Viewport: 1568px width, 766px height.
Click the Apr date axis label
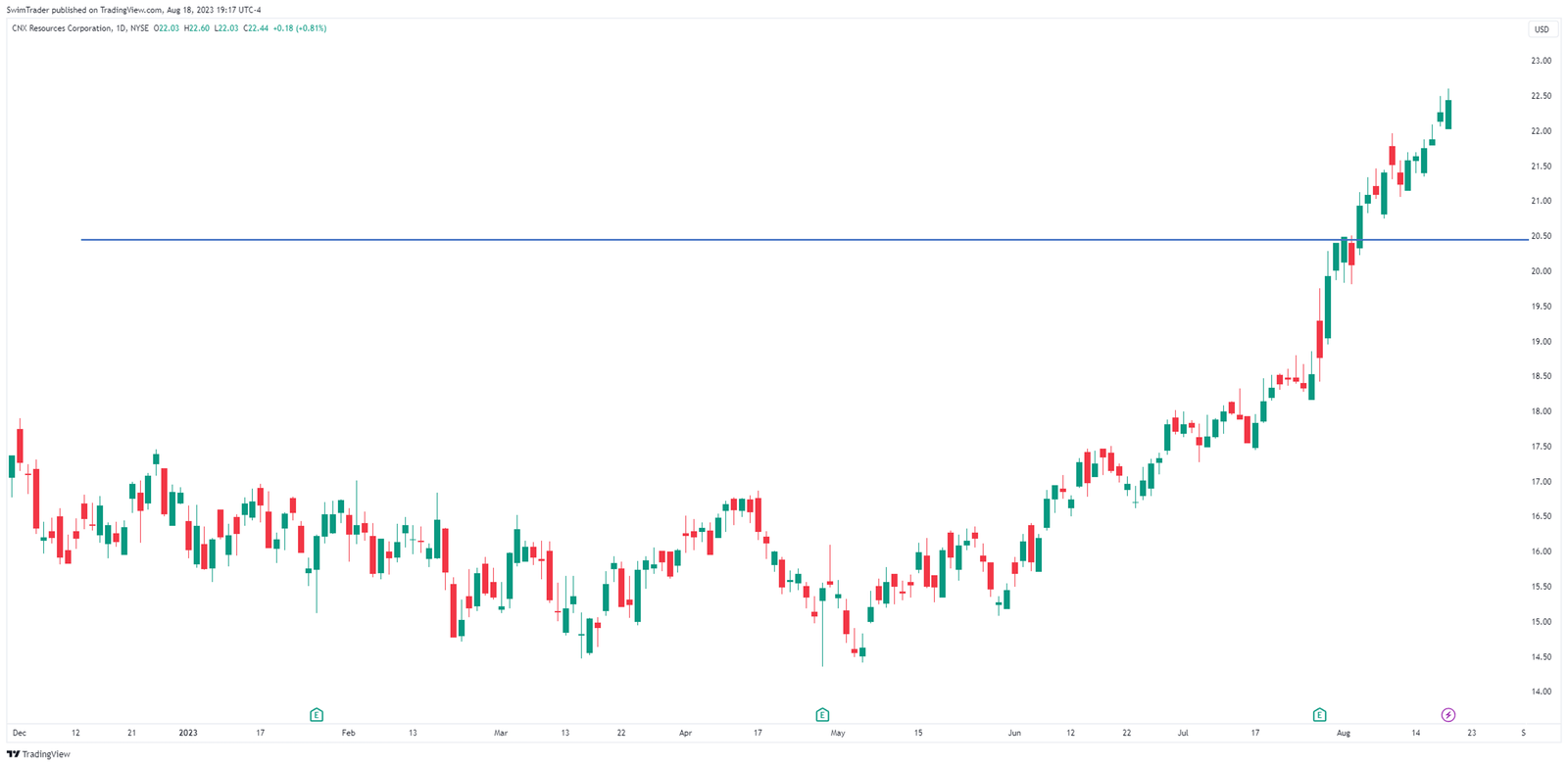click(x=685, y=733)
